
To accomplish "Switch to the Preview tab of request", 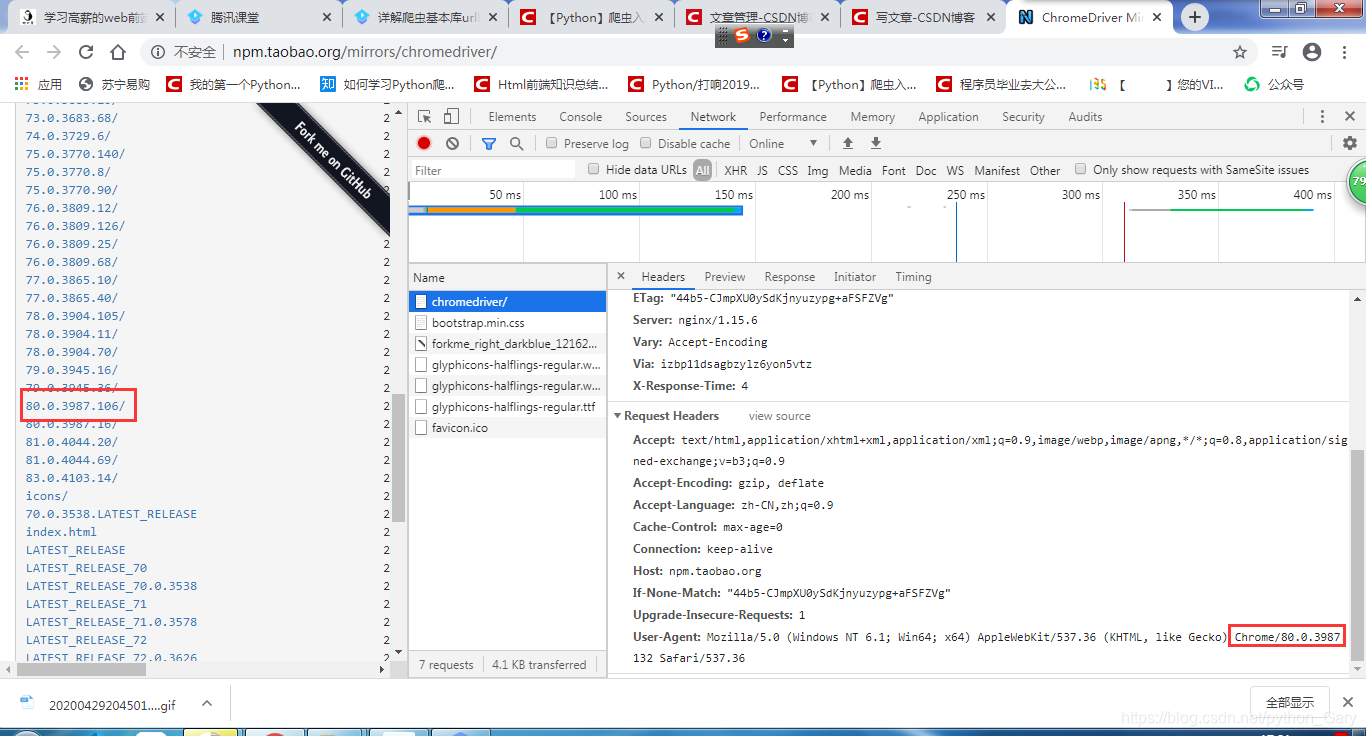I will [x=725, y=277].
